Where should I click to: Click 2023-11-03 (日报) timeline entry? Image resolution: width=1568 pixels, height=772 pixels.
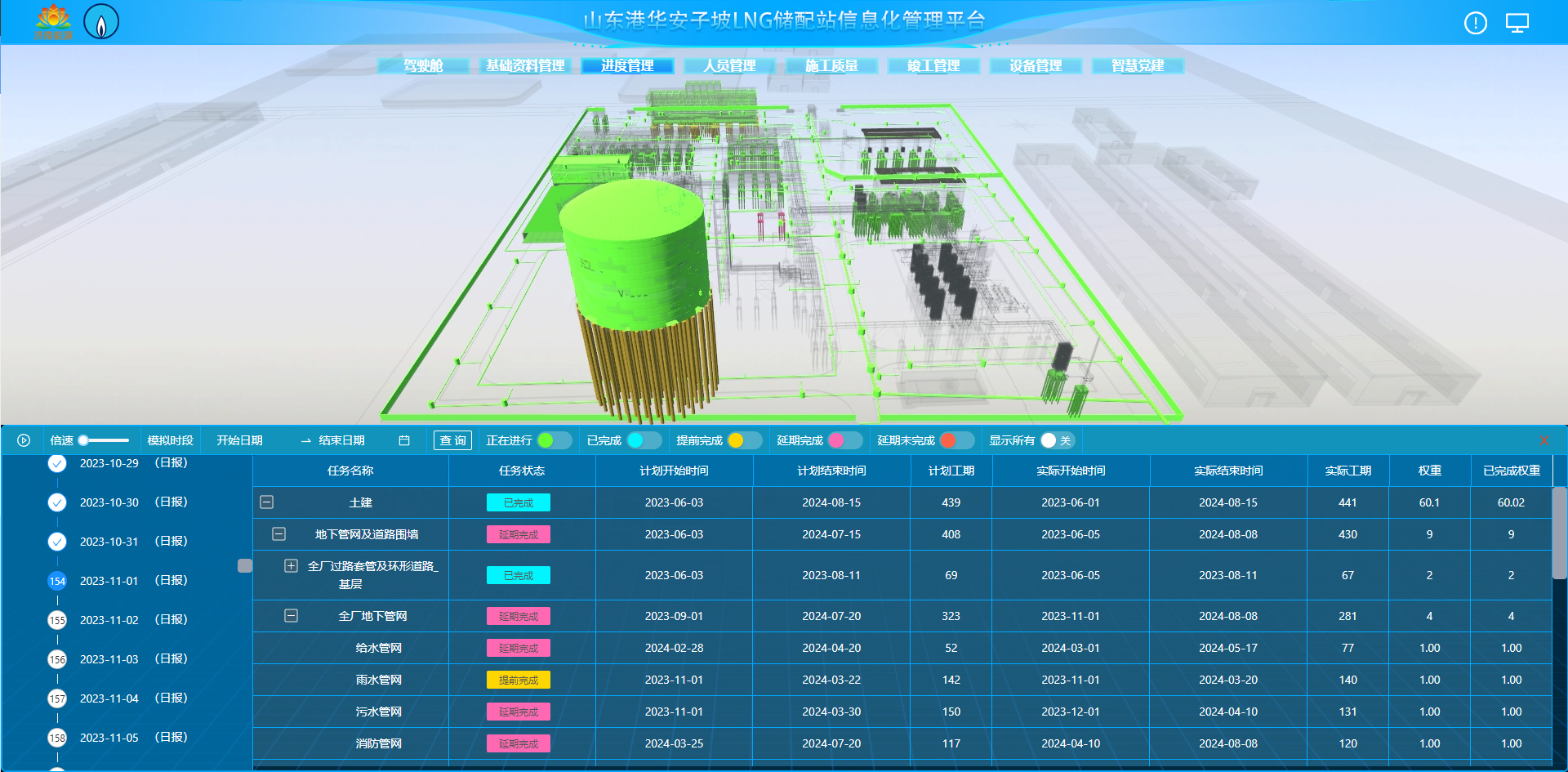[134, 659]
